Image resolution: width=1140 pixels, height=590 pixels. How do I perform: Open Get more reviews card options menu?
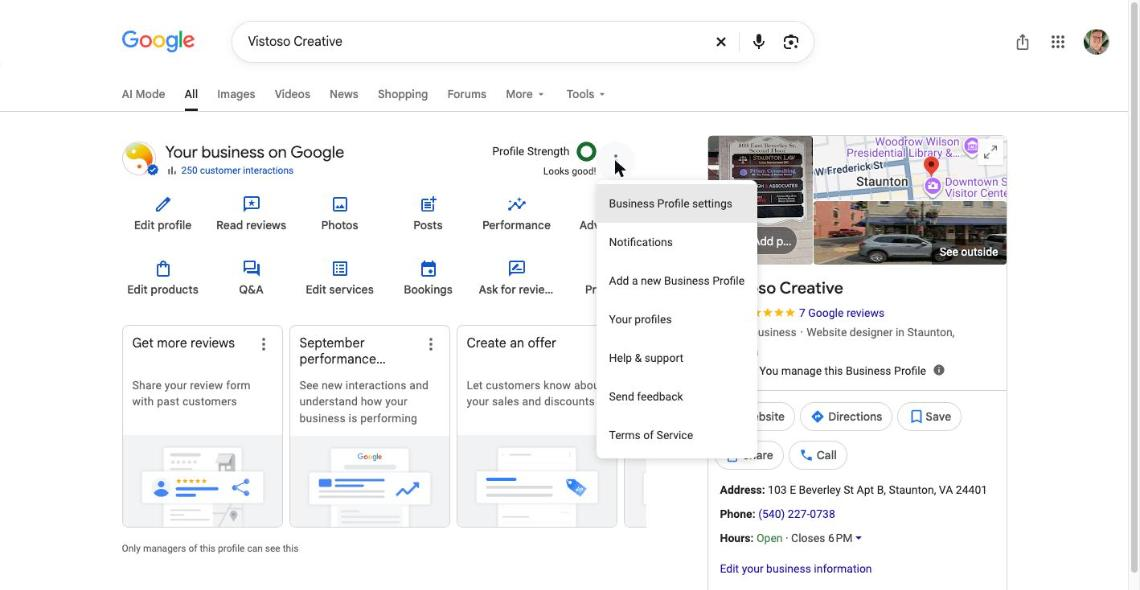click(x=263, y=344)
